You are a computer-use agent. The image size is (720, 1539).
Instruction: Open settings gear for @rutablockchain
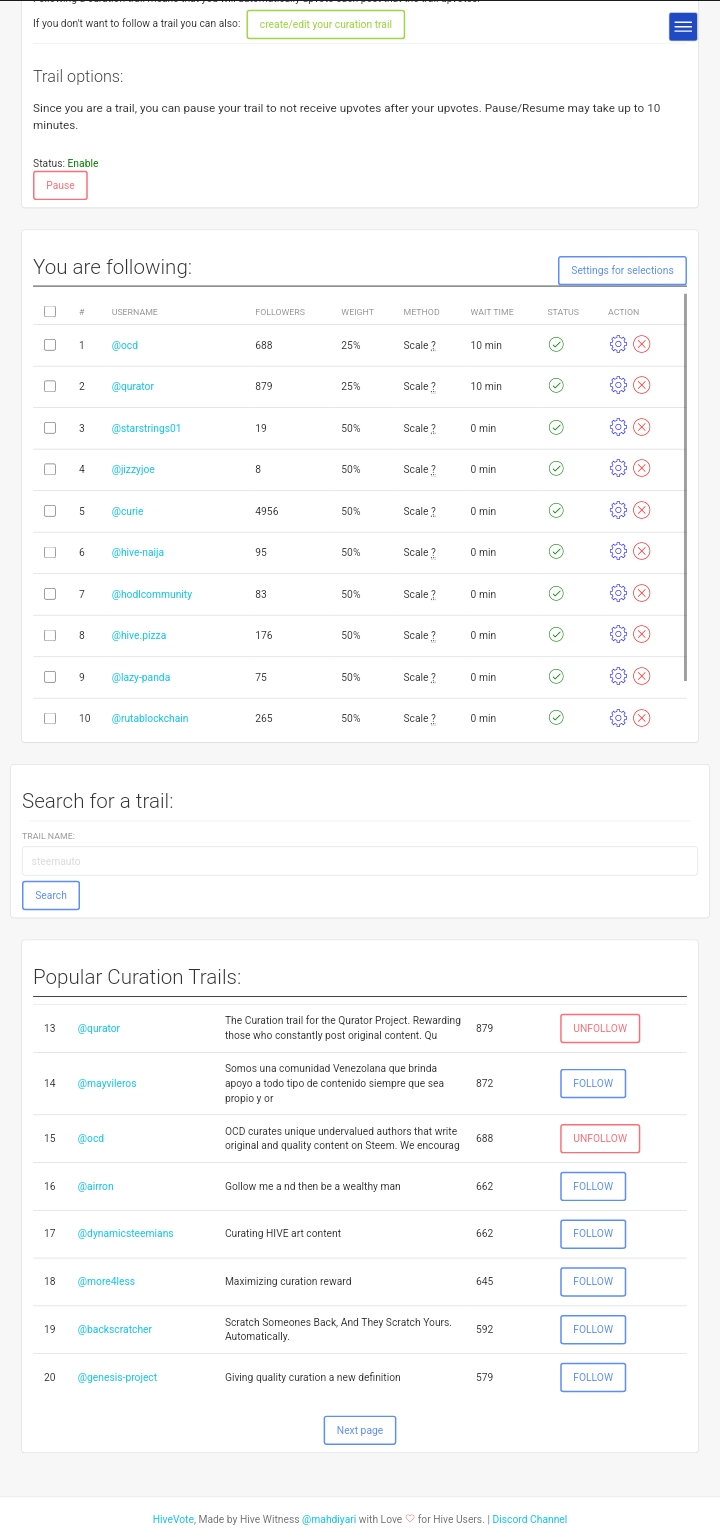(x=618, y=717)
